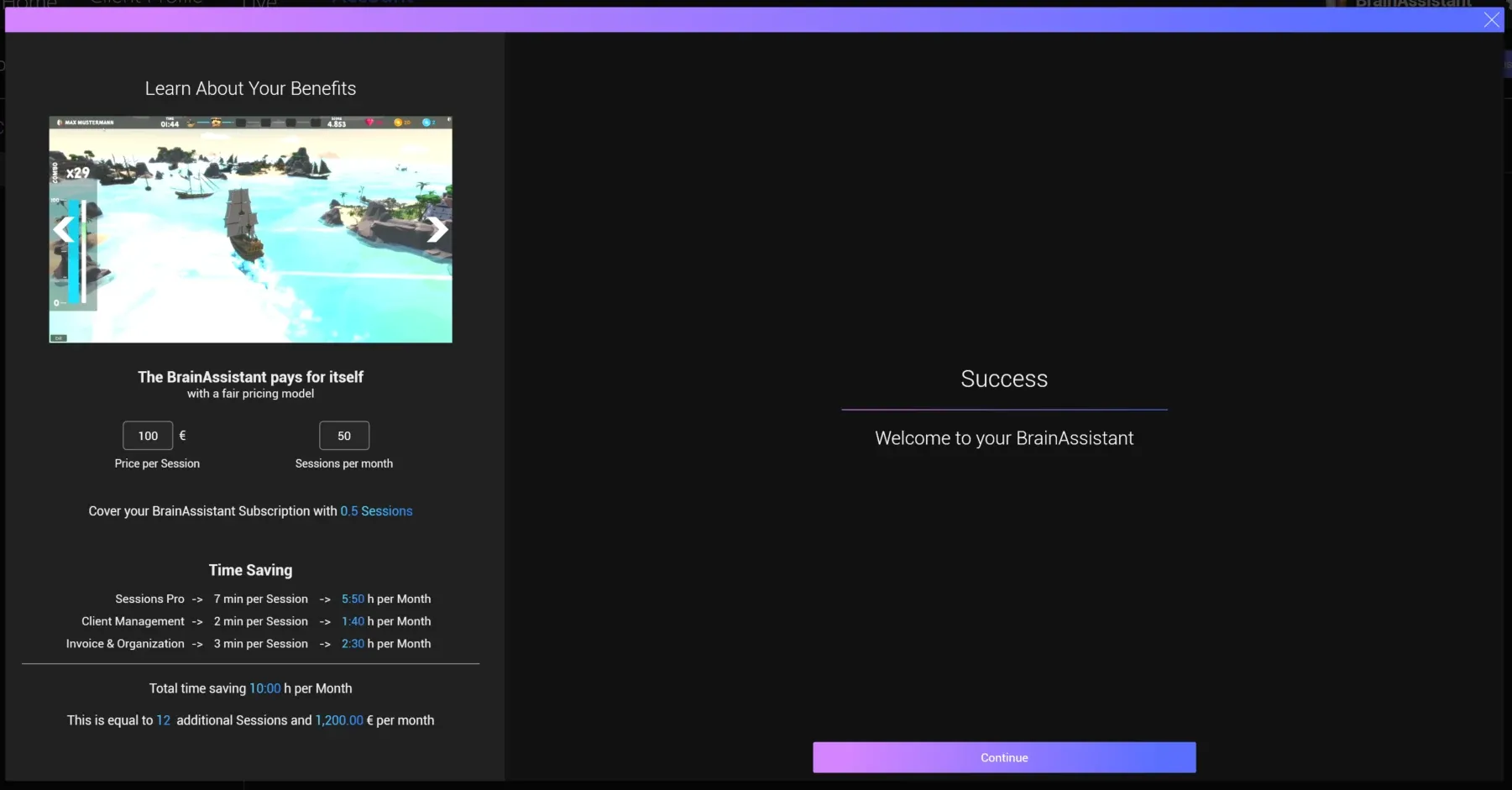This screenshot has height=790, width=1512.
Task: Go to previous benefits slide with left arrow
Action: (64, 229)
